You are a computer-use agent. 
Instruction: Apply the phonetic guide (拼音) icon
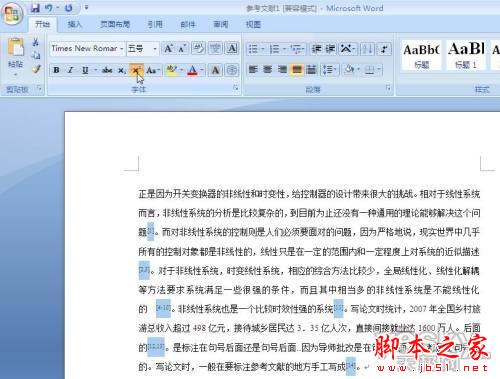coord(215,49)
